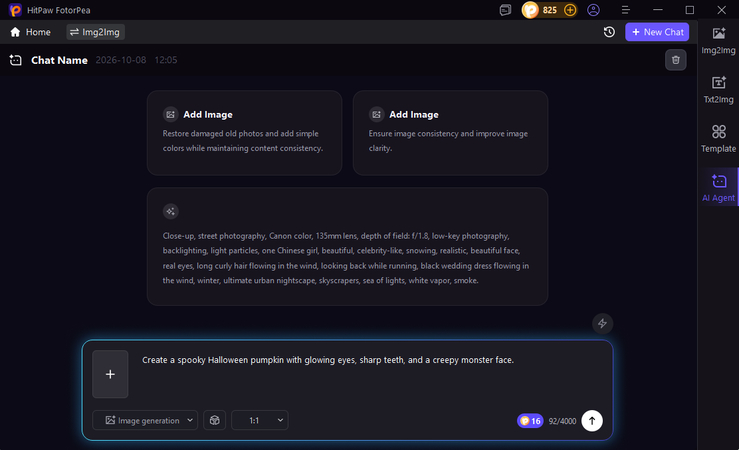The height and width of the screenshot is (450, 739).
Task: Click image icon on restore photos card
Action: [171, 115]
